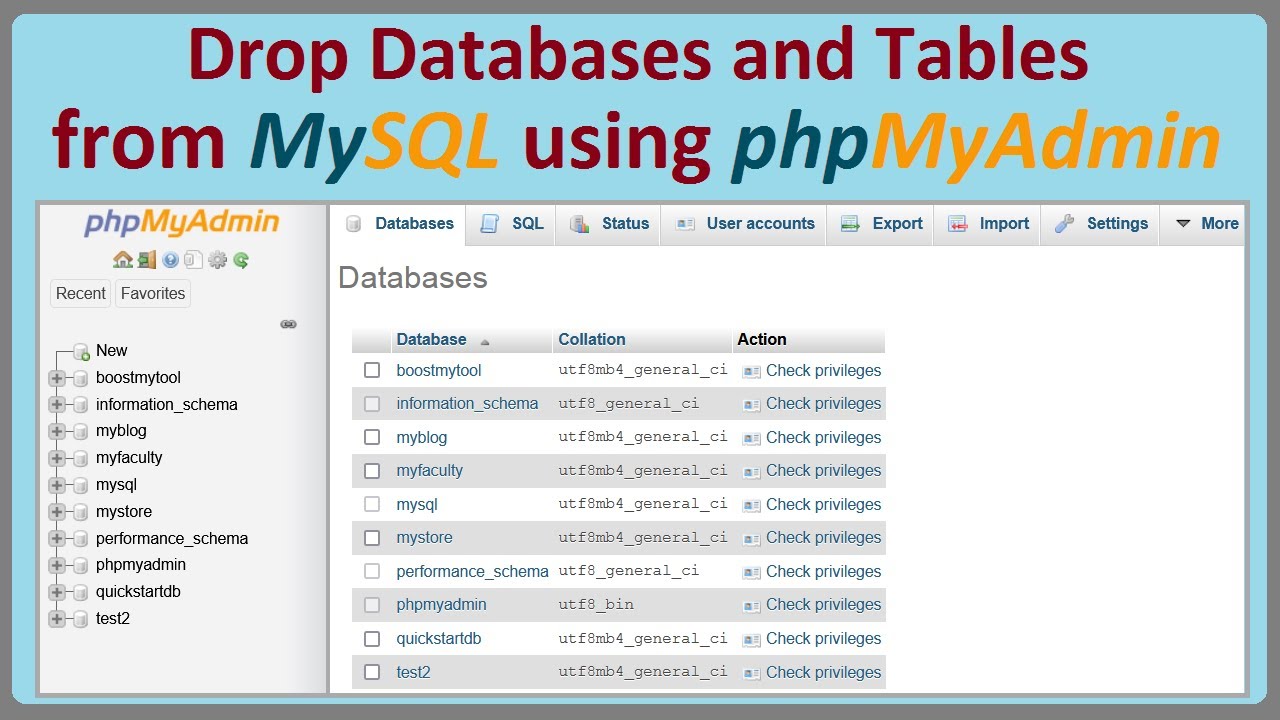The height and width of the screenshot is (720, 1280).
Task: Click the Favorites button
Action: point(153,293)
